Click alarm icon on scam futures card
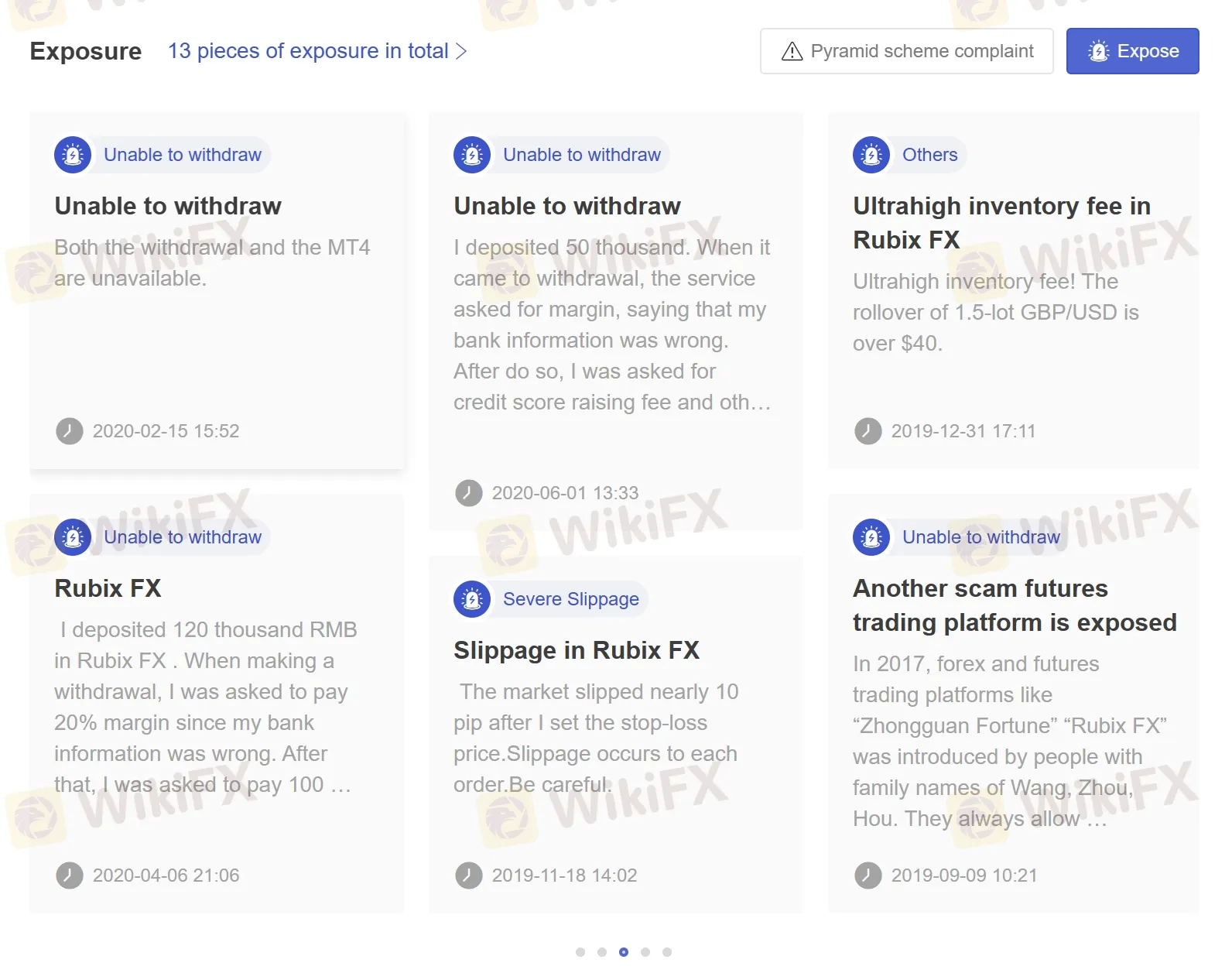This screenshot has width=1232, height=980. coord(871,537)
